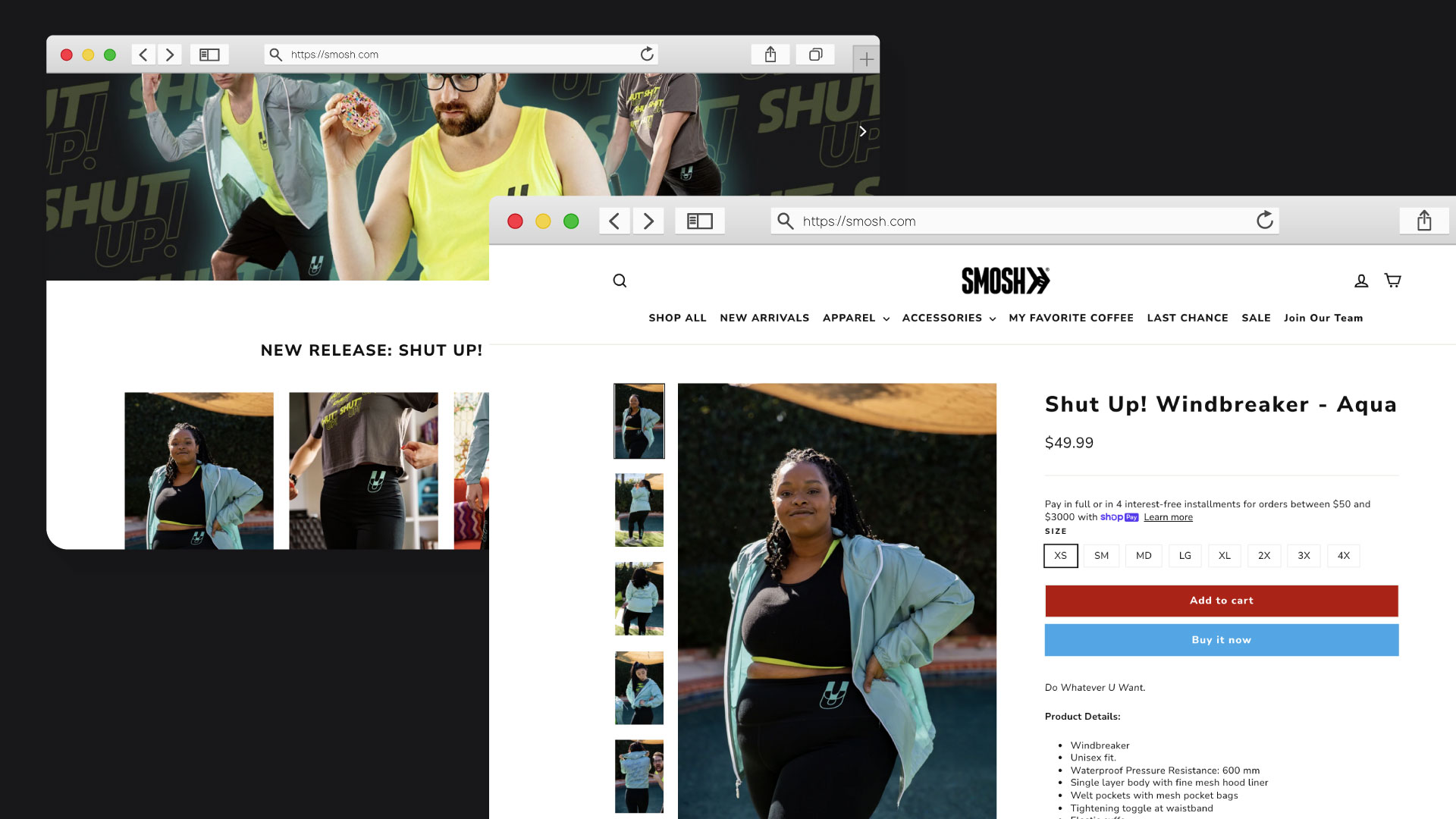Expand the ACCESSORIES dropdown menu

point(948,318)
